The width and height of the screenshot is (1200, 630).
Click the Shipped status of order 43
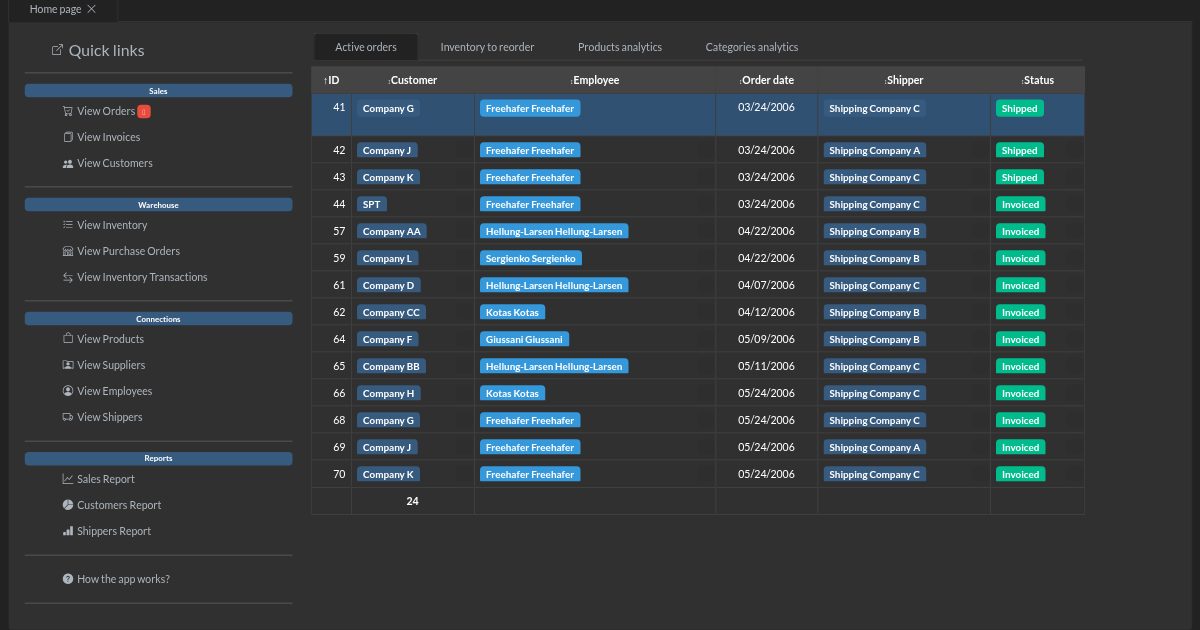pos(1019,178)
